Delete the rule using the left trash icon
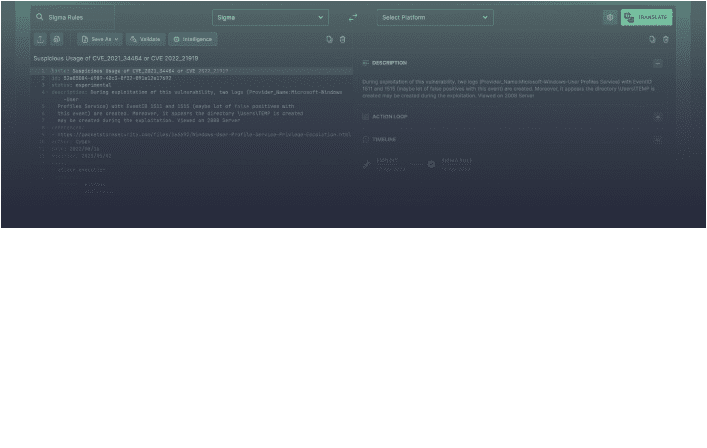The width and height of the screenshot is (707, 448). coord(342,39)
